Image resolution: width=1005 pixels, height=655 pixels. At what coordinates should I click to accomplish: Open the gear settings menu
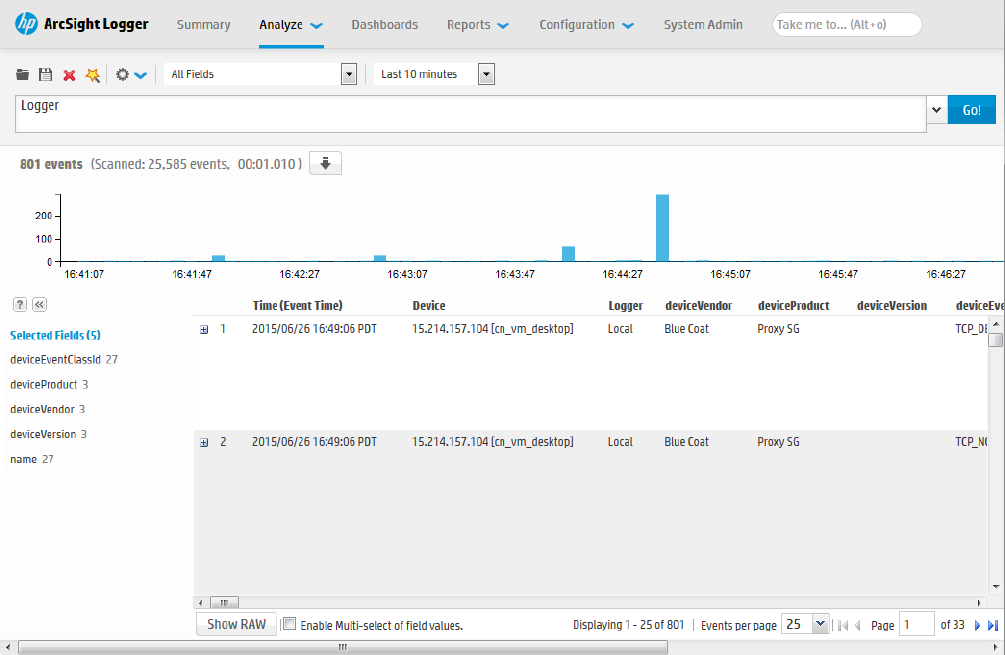(x=131, y=75)
